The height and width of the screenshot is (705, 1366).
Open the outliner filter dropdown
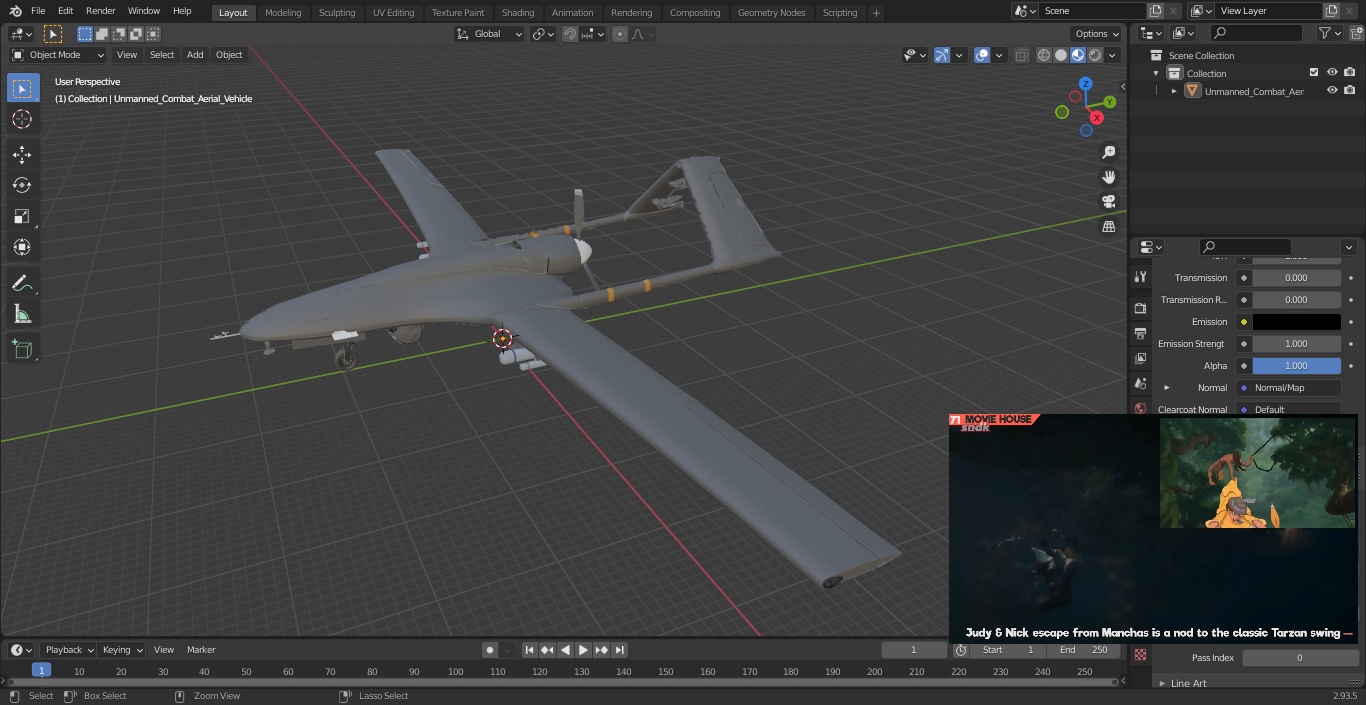tap(1329, 33)
